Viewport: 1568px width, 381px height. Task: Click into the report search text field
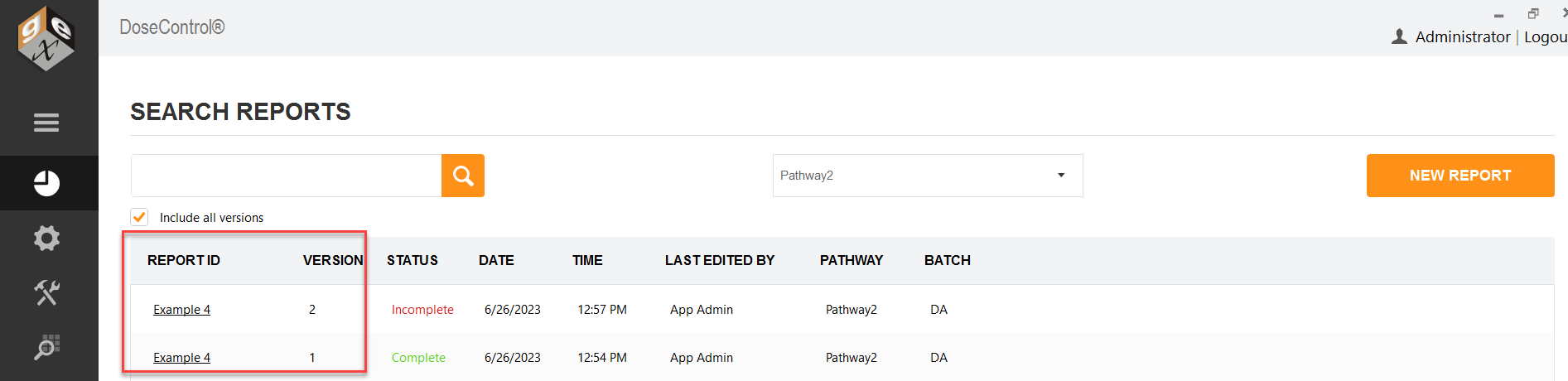(286, 176)
